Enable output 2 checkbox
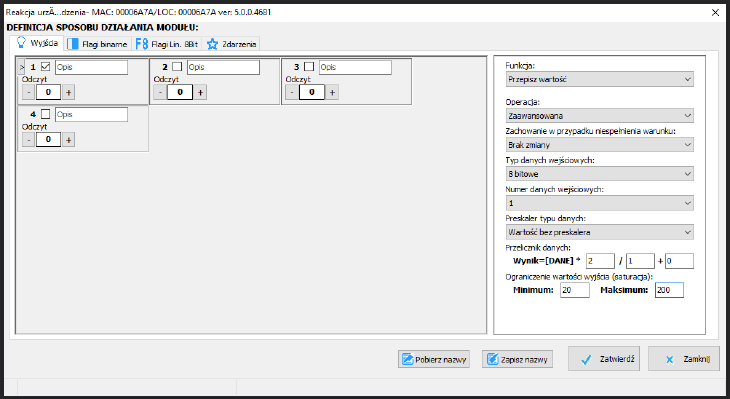 click(177, 67)
